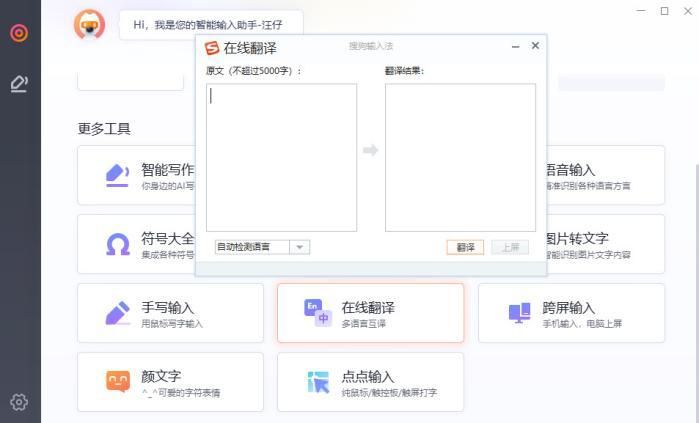Open 颜文字 emoticon icon
The image size is (699, 423).
tap(118, 382)
